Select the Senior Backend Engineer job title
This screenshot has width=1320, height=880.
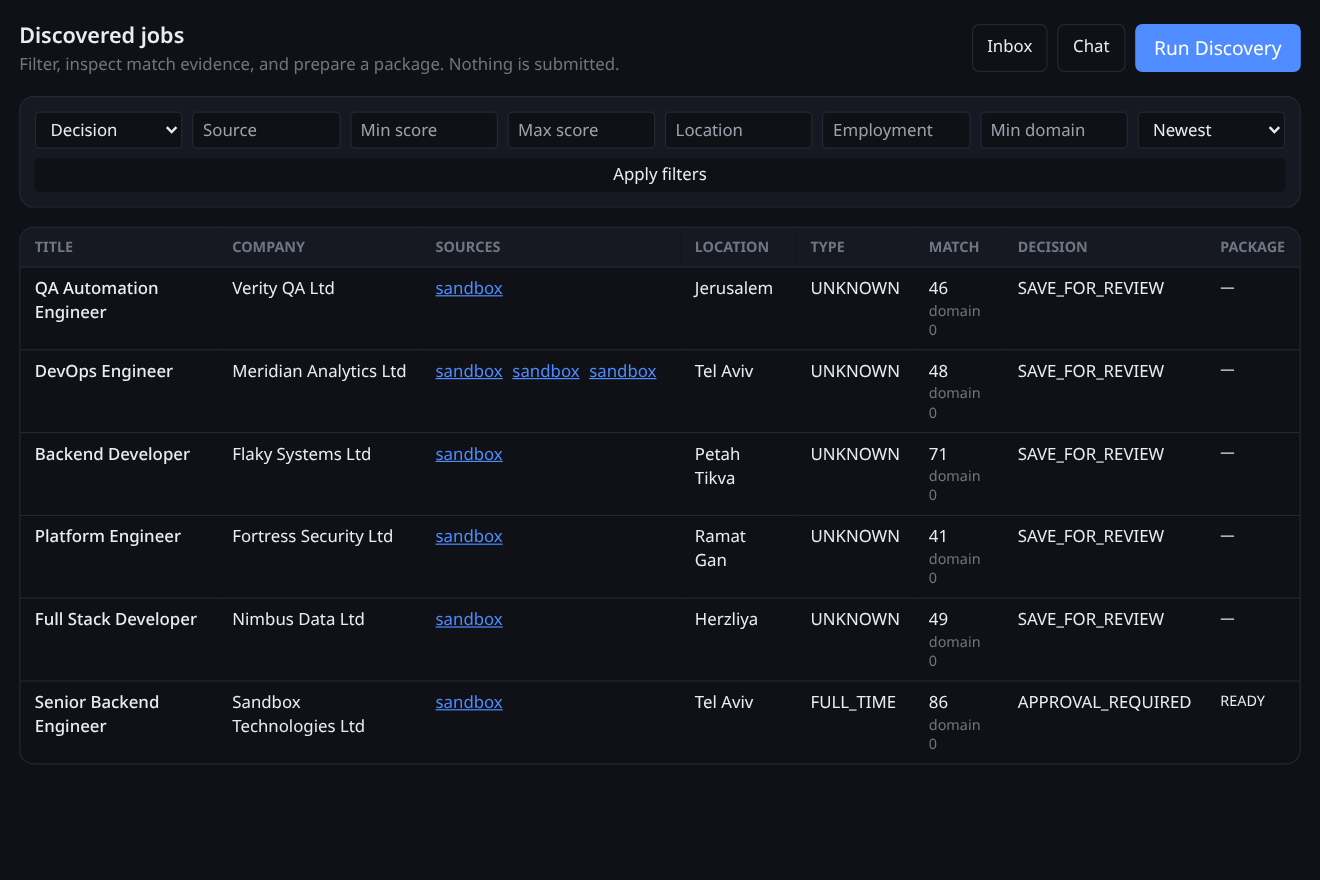point(97,714)
